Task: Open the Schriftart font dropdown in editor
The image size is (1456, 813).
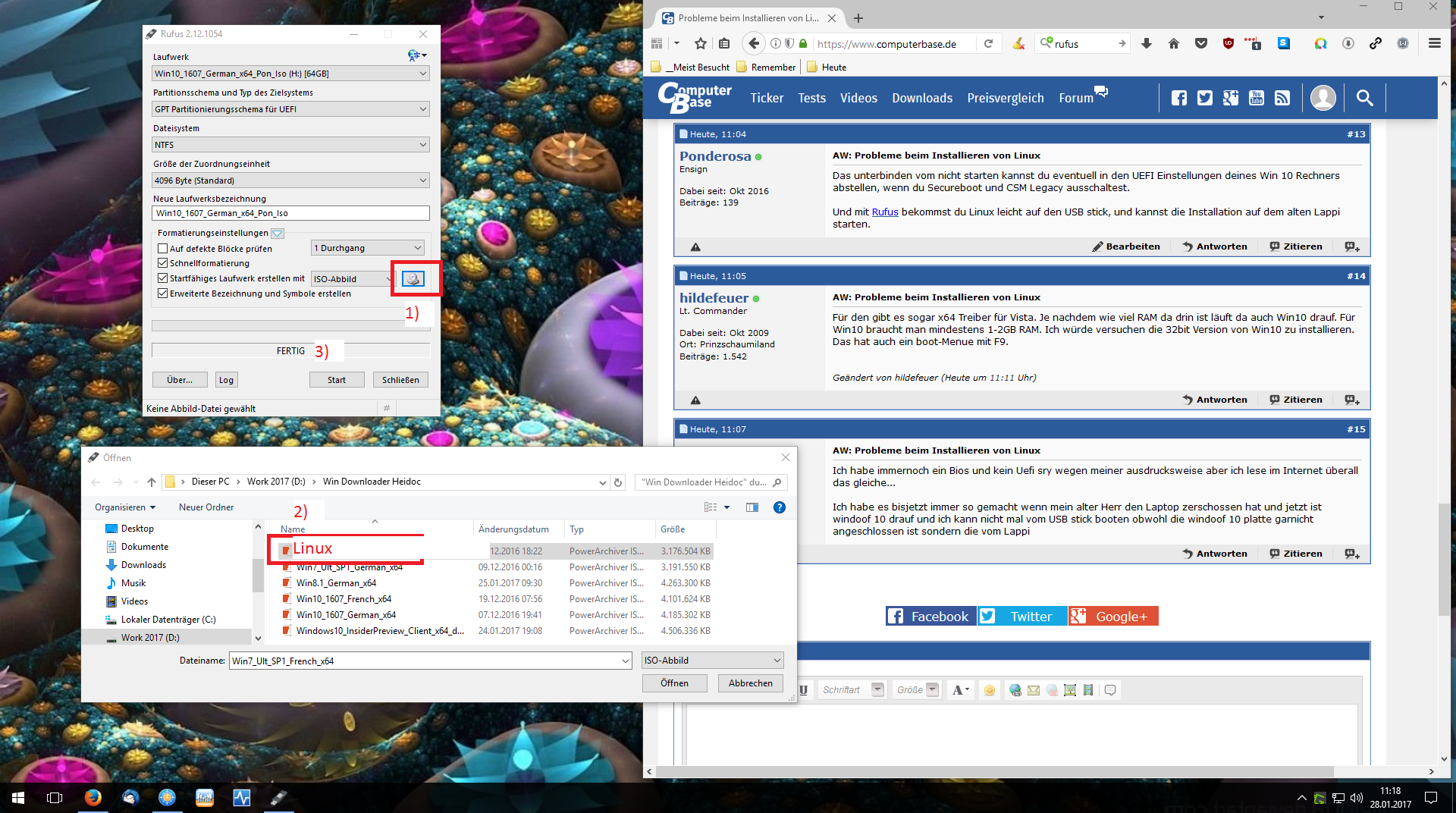Action: point(853,690)
